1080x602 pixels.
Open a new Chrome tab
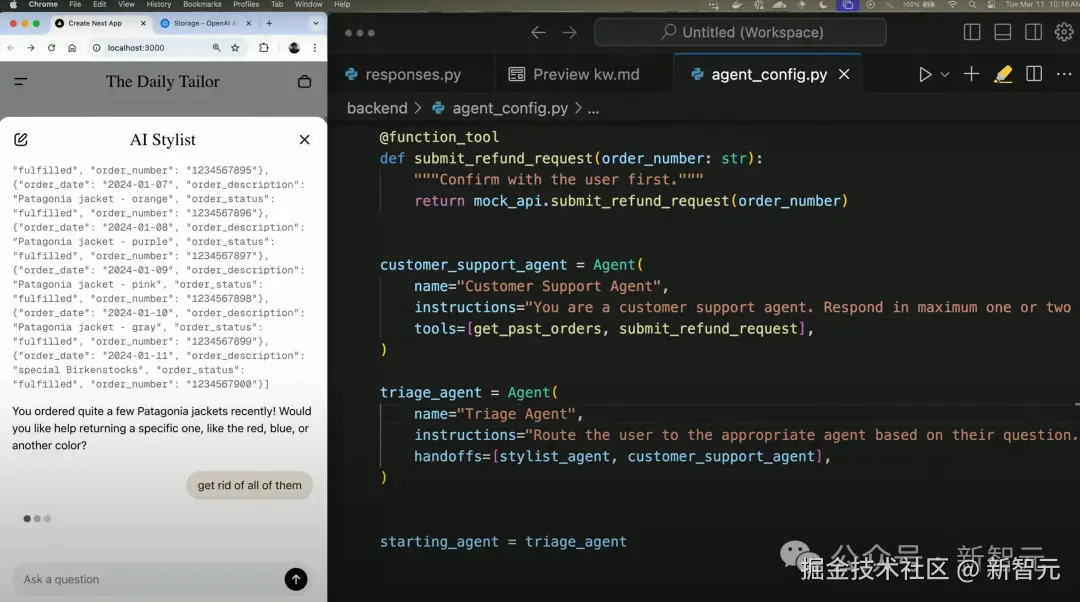pos(269,23)
